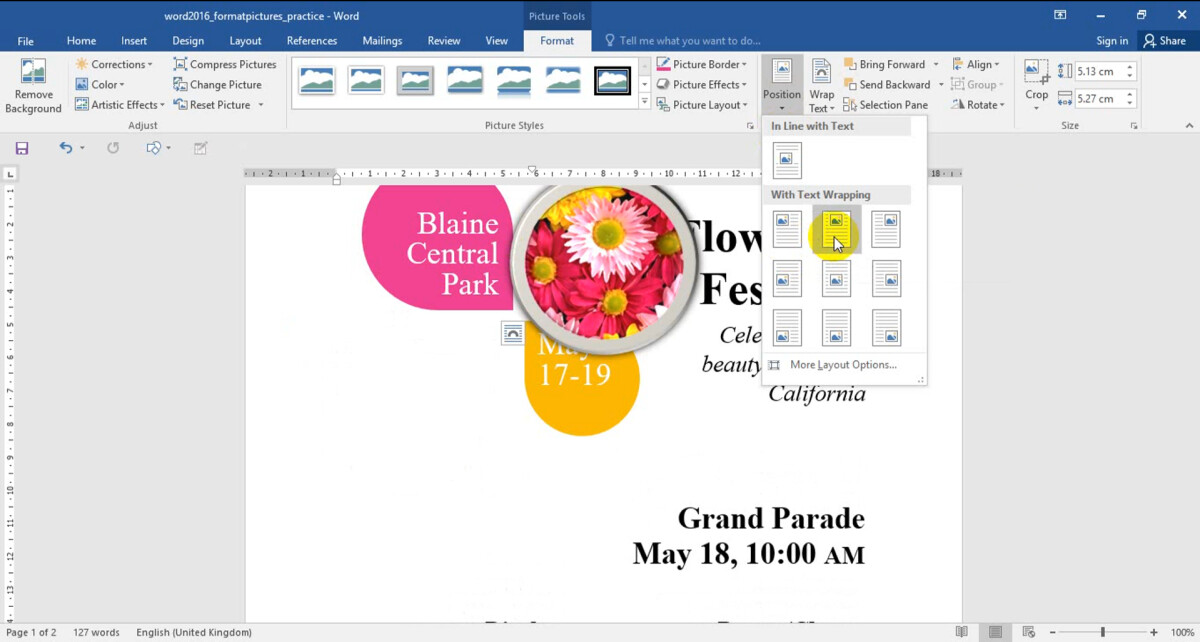The height and width of the screenshot is (642, 1200).
Task: Open the Wrap Text menu
Action: click(821, 85)
